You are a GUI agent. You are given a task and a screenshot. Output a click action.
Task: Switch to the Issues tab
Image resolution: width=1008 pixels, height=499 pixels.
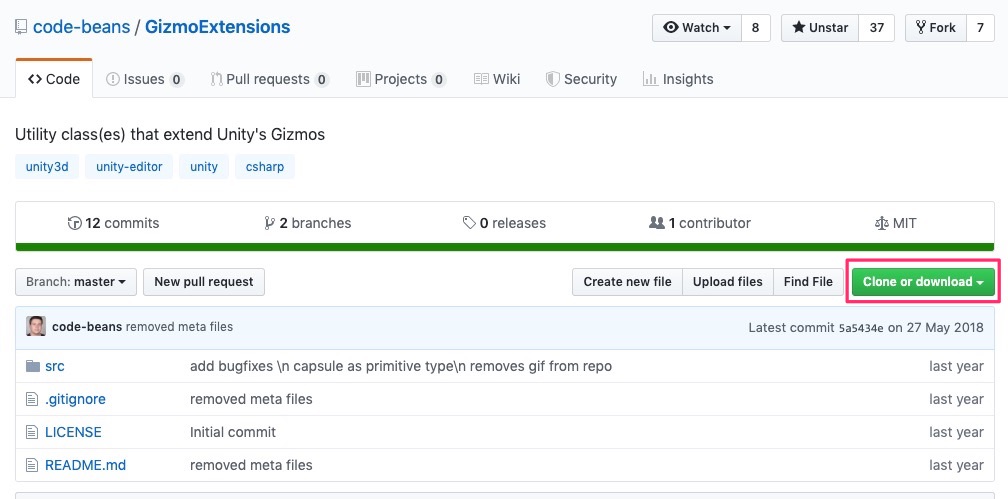[145, 79]
